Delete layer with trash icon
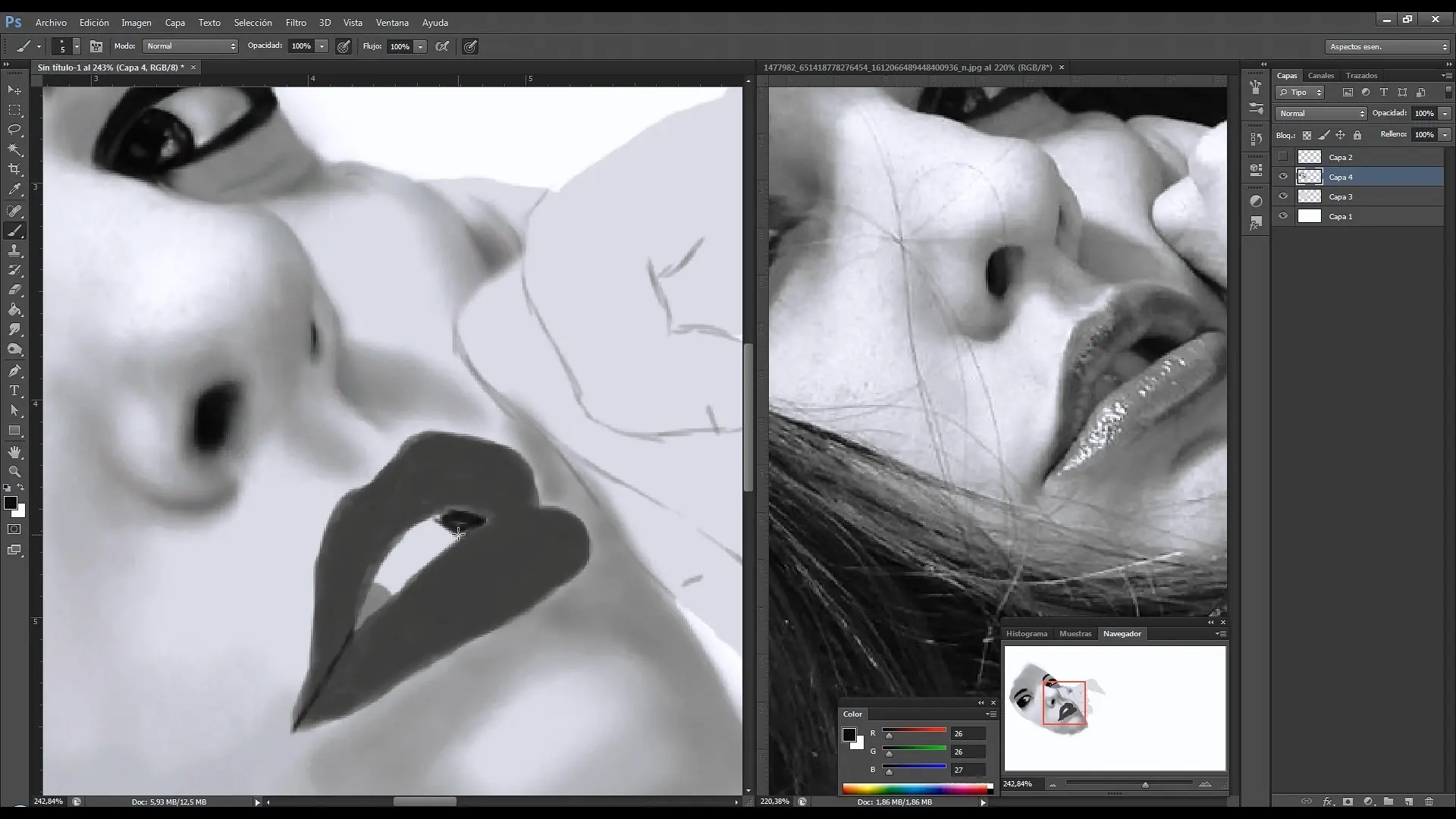1456x819 pixels. pos(1429,802)
